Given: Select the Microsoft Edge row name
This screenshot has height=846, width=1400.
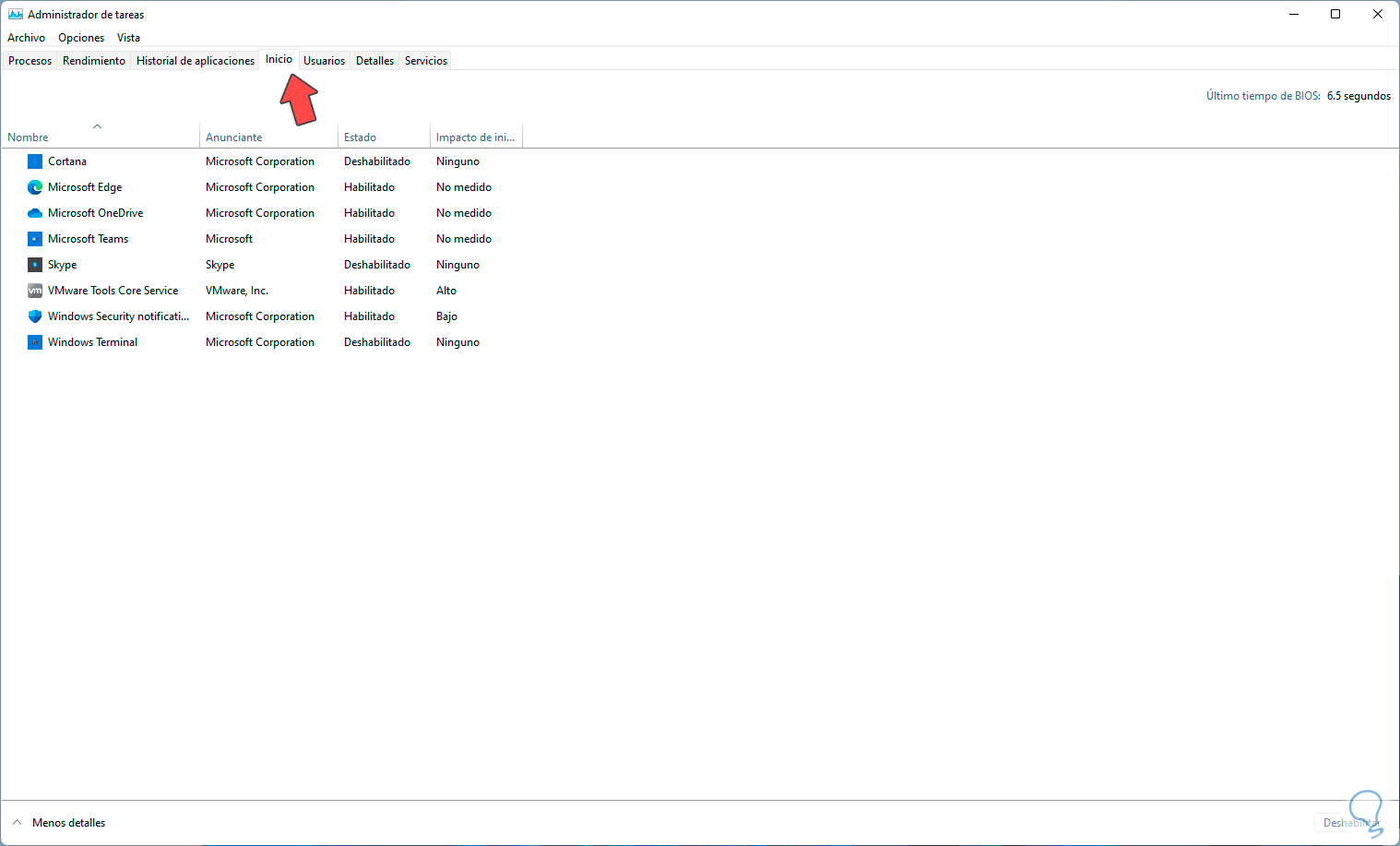Looking at the screenshot, I should click(85, 187).
